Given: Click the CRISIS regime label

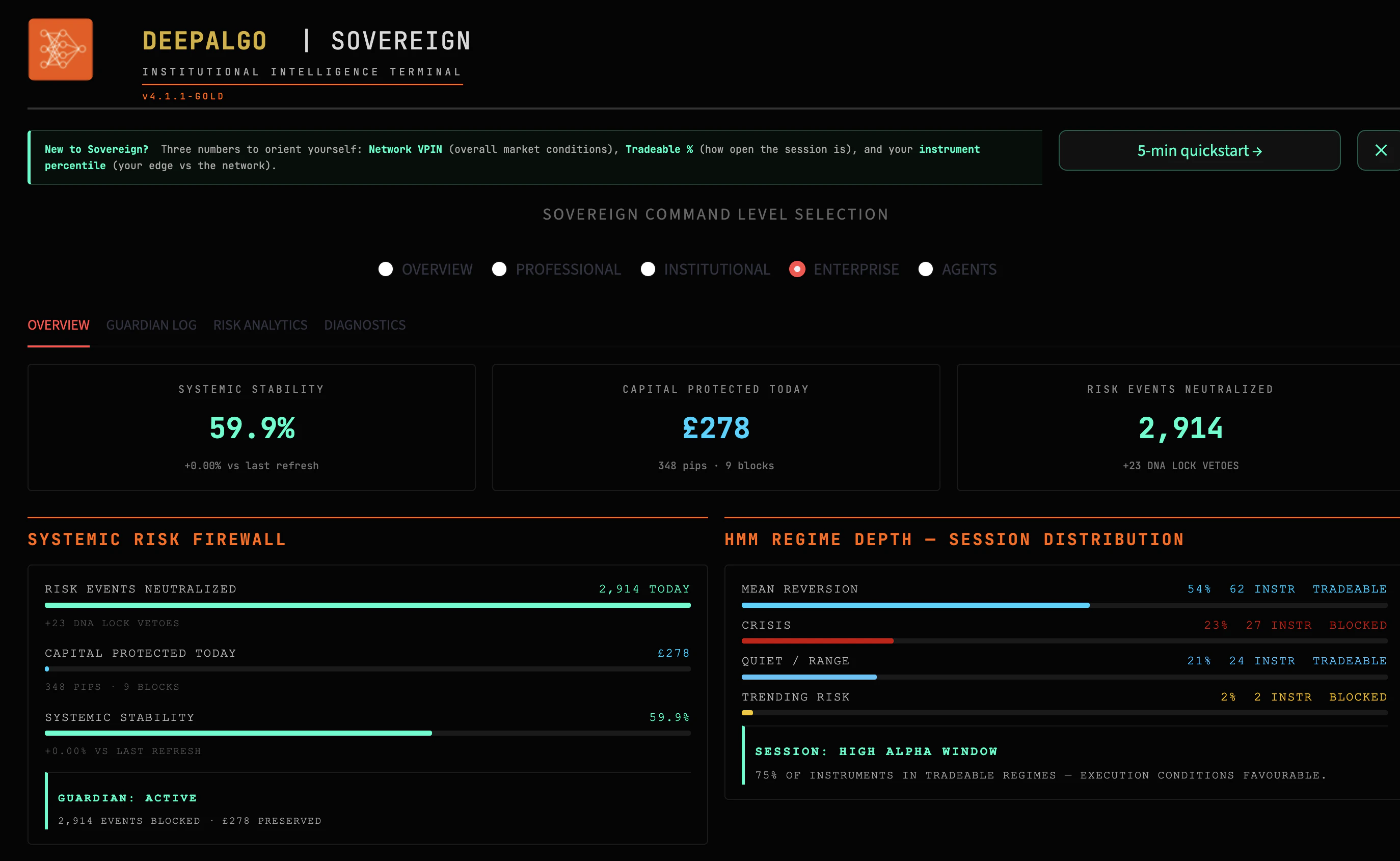Looking at the screenshot, I should coord(766,625).
